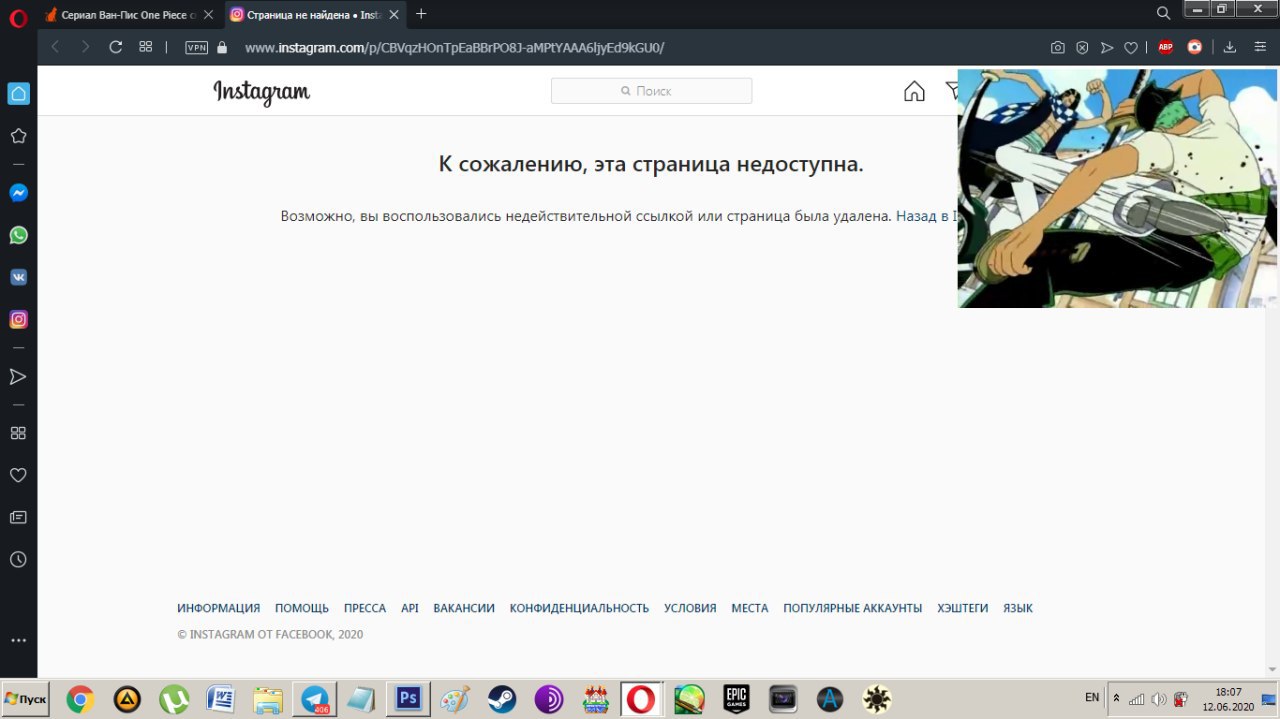Open Instagram panel in the Opera sidebar
Viewport: 1280px width, 719px height.
[x=18, y=320]
